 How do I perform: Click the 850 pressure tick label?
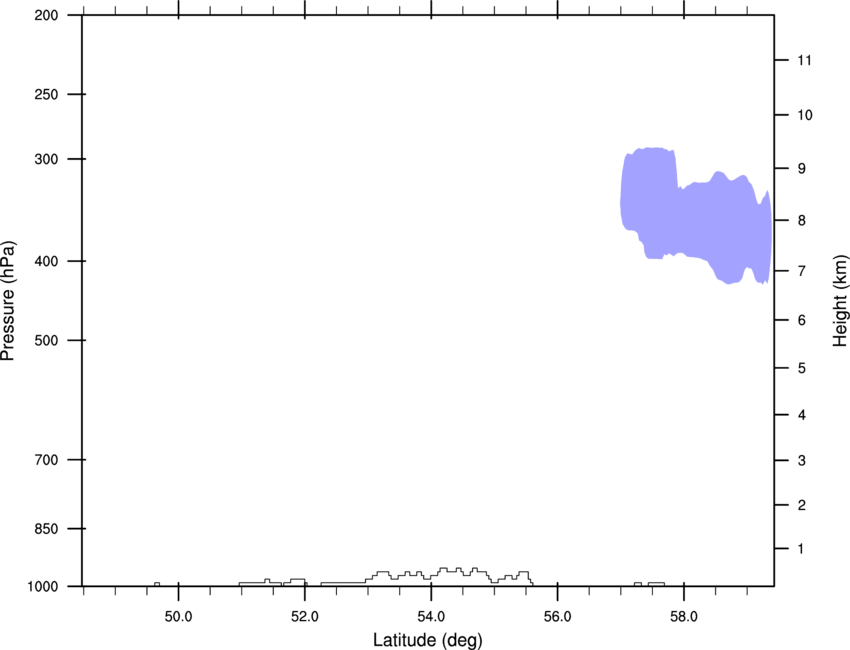click(46, 529)
